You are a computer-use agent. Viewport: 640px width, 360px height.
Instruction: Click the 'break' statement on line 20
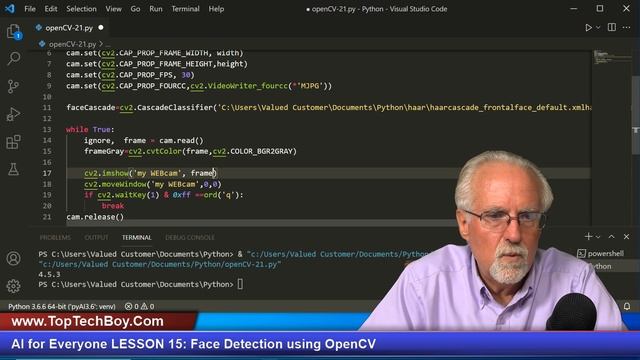pos(113,206)
